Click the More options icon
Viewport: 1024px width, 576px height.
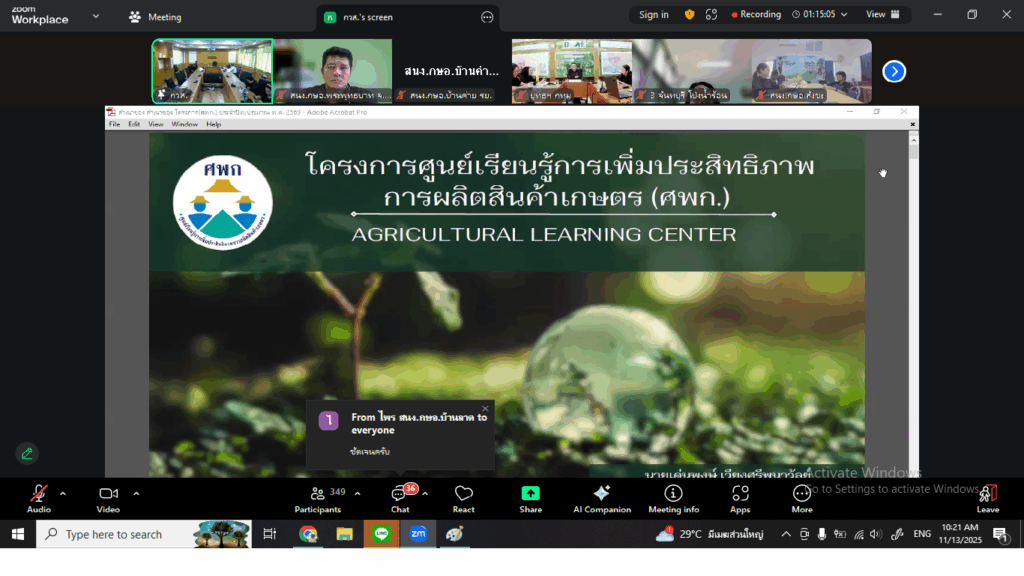[802, 496]
